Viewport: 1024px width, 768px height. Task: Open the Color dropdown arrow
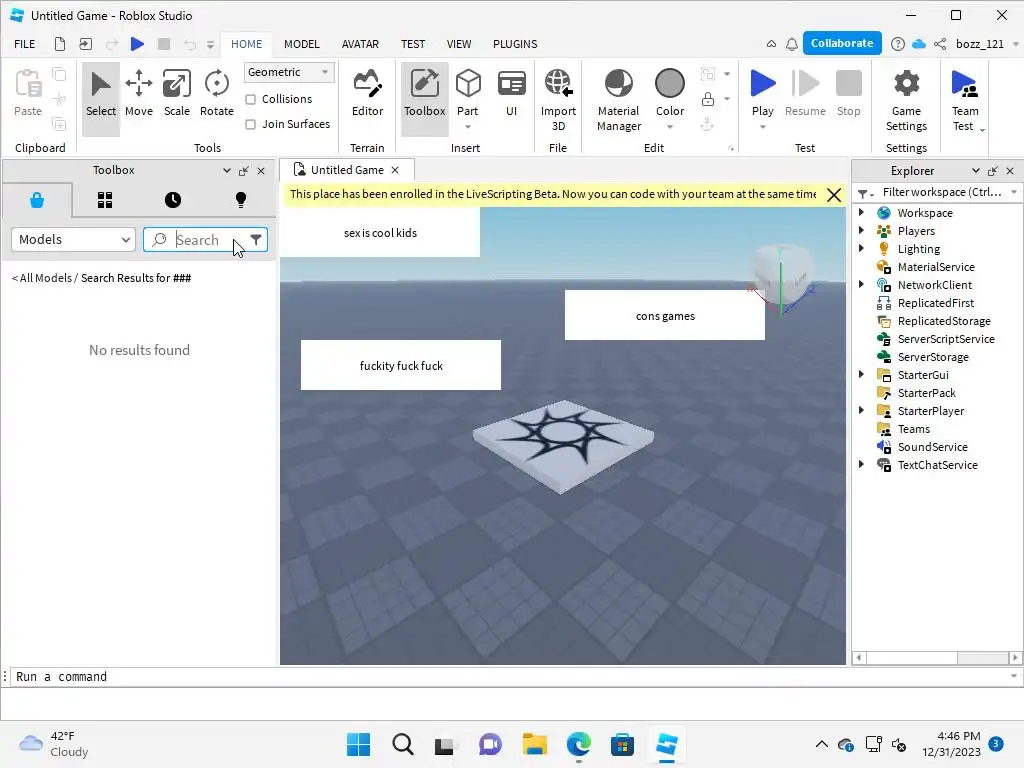669,127
